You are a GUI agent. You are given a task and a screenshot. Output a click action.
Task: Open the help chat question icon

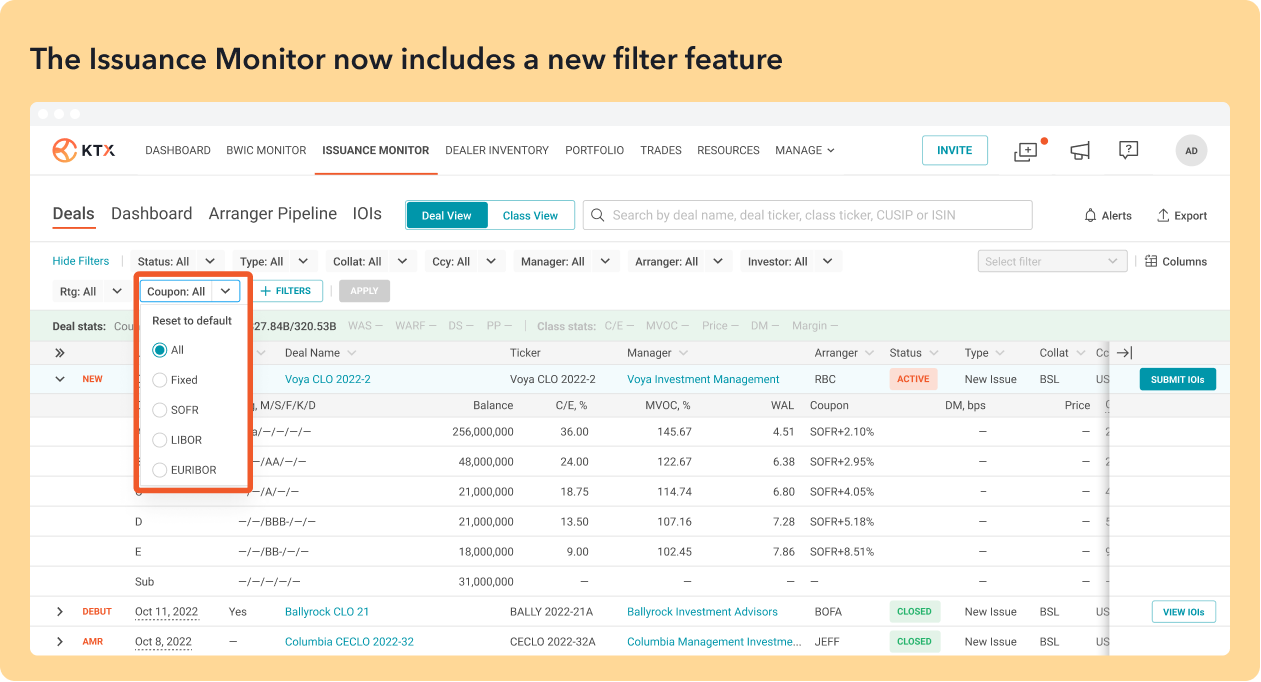tap(1128, 151)
